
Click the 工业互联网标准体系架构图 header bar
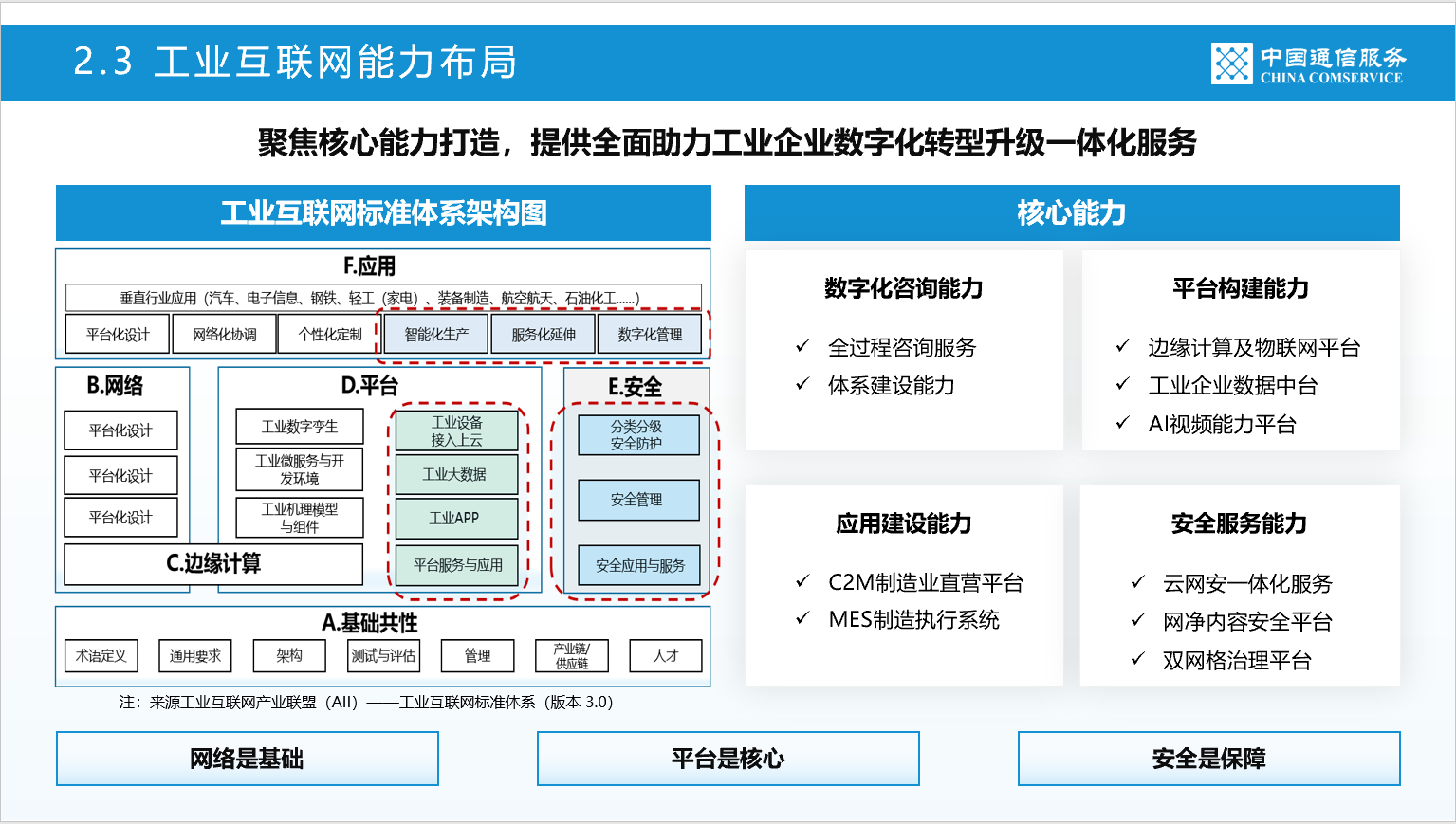[x=383, y=212]
